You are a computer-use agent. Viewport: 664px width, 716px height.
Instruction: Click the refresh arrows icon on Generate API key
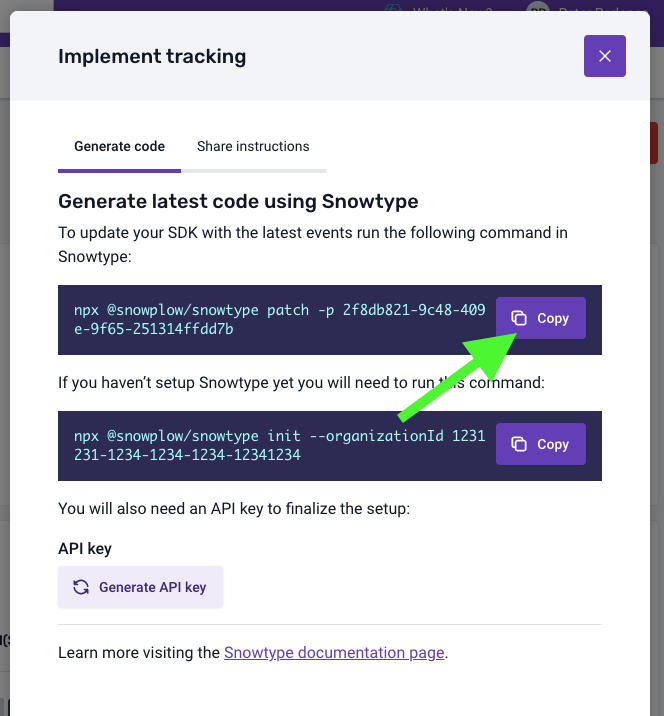81,587
